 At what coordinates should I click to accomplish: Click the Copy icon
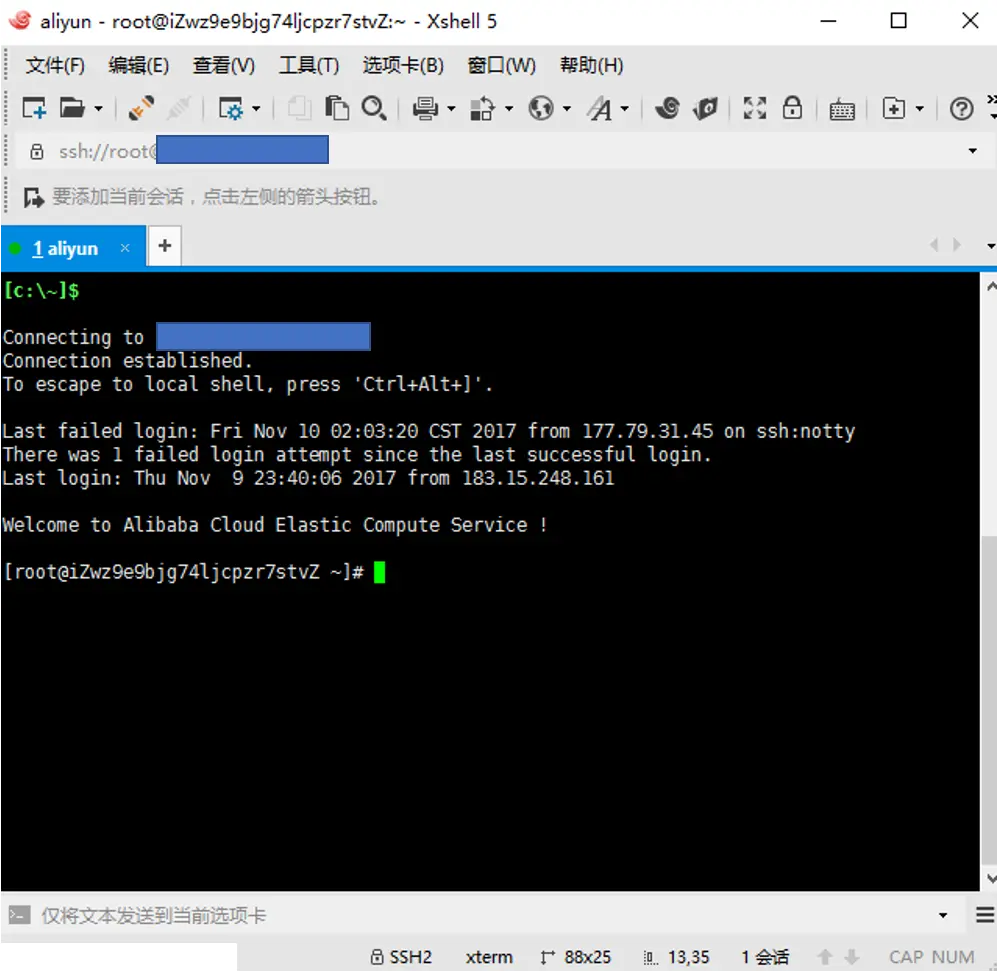[299, 109]
